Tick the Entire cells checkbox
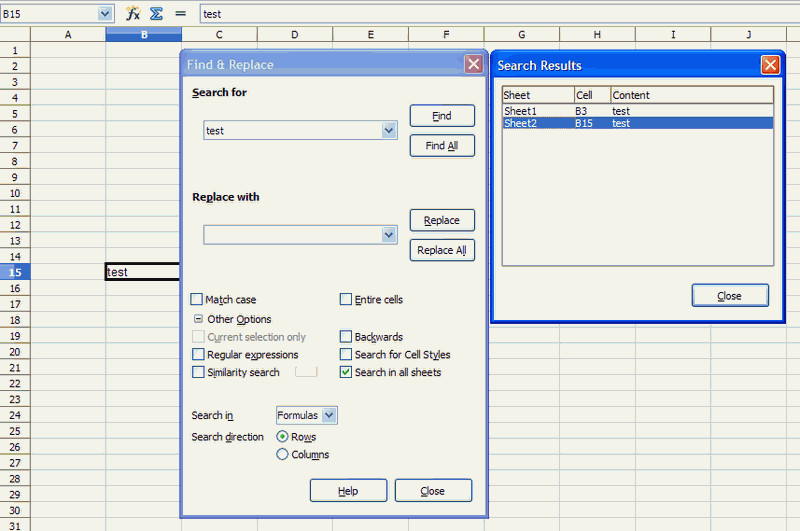The height and width of the screenshot is (531, 800). coord(346,300)
